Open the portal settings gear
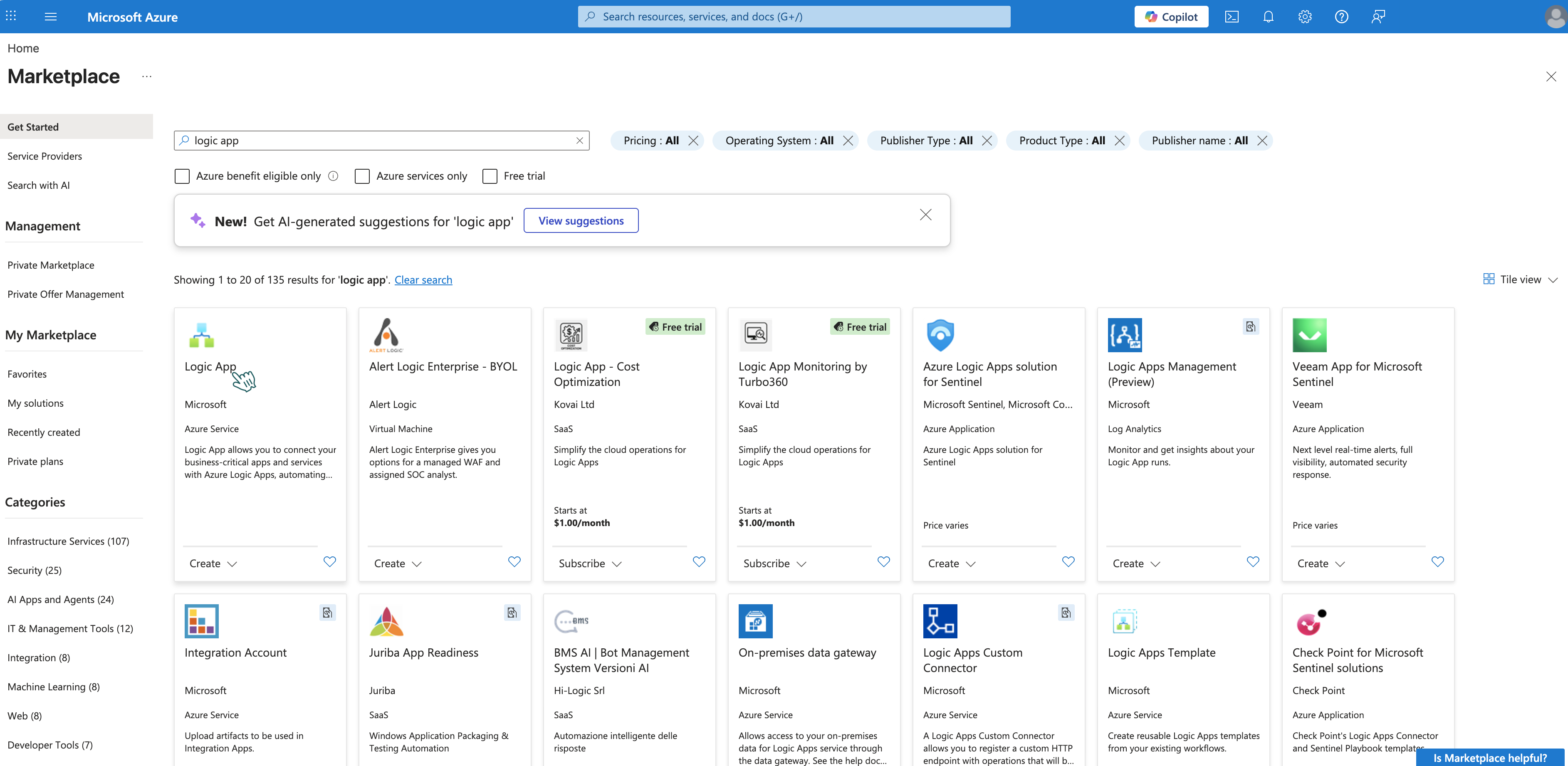Screen dimensions: 1568x766 point(1304,17)
